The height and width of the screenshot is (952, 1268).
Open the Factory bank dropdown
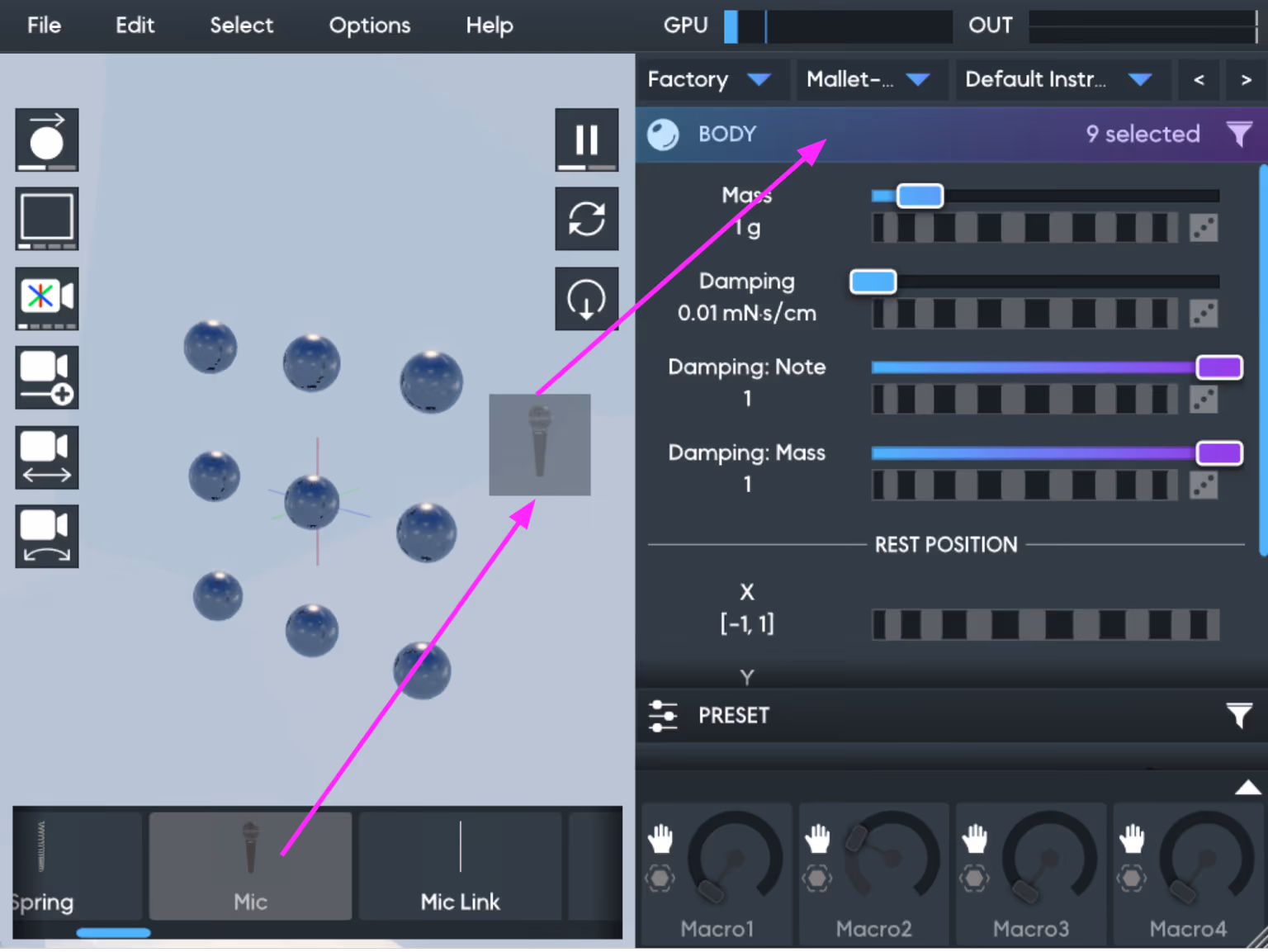(711, 79)
